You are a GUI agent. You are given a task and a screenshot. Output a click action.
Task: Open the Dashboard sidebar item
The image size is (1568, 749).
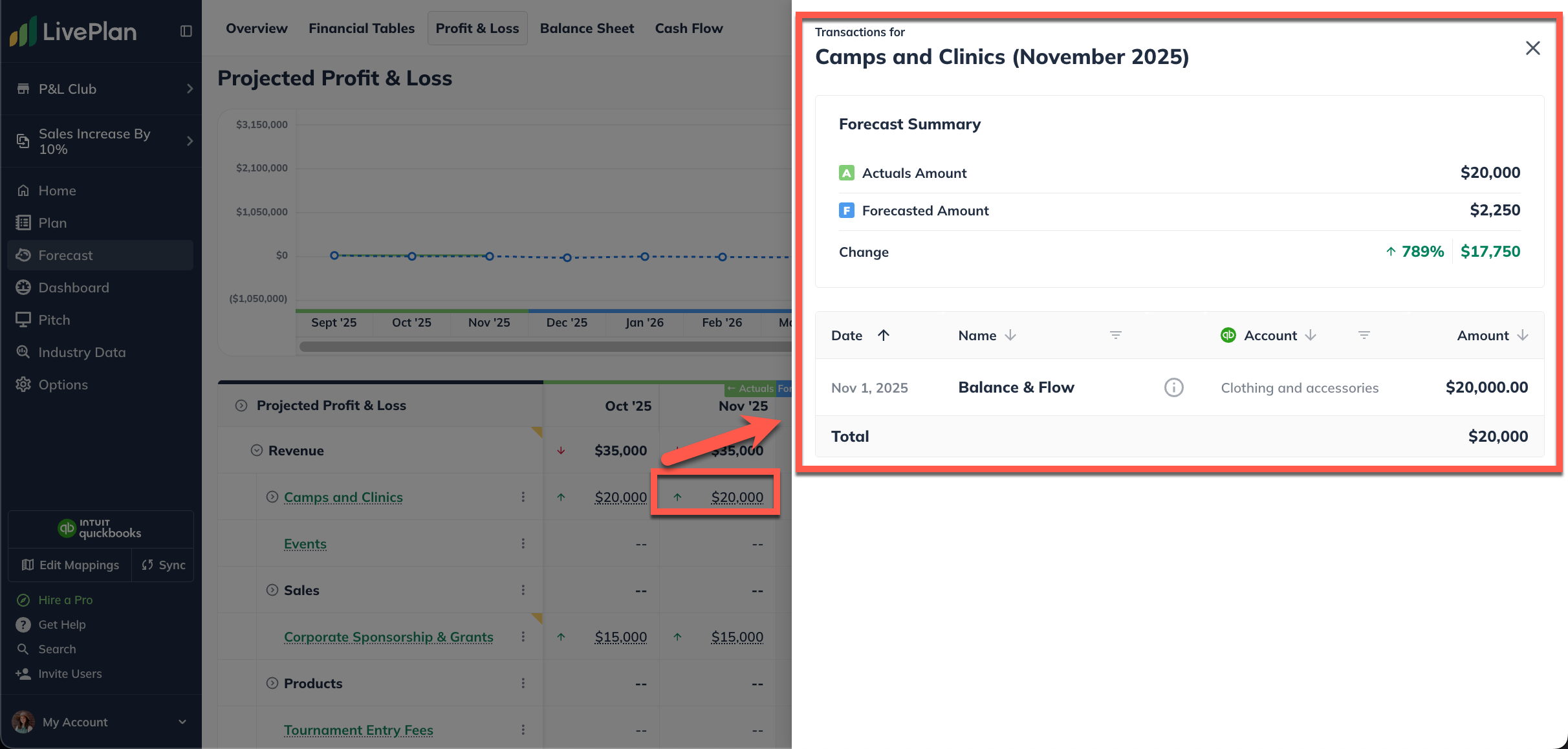pos(73,287)
